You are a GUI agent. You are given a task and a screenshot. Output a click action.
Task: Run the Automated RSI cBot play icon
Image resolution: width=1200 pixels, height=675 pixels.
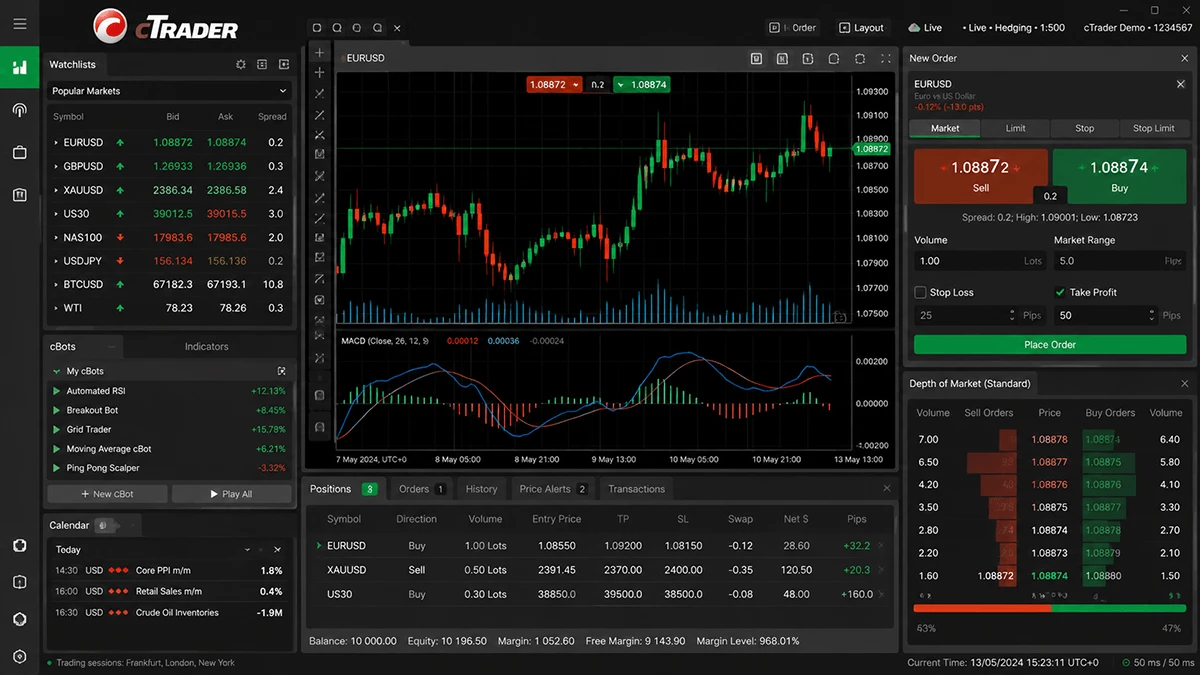57,391
